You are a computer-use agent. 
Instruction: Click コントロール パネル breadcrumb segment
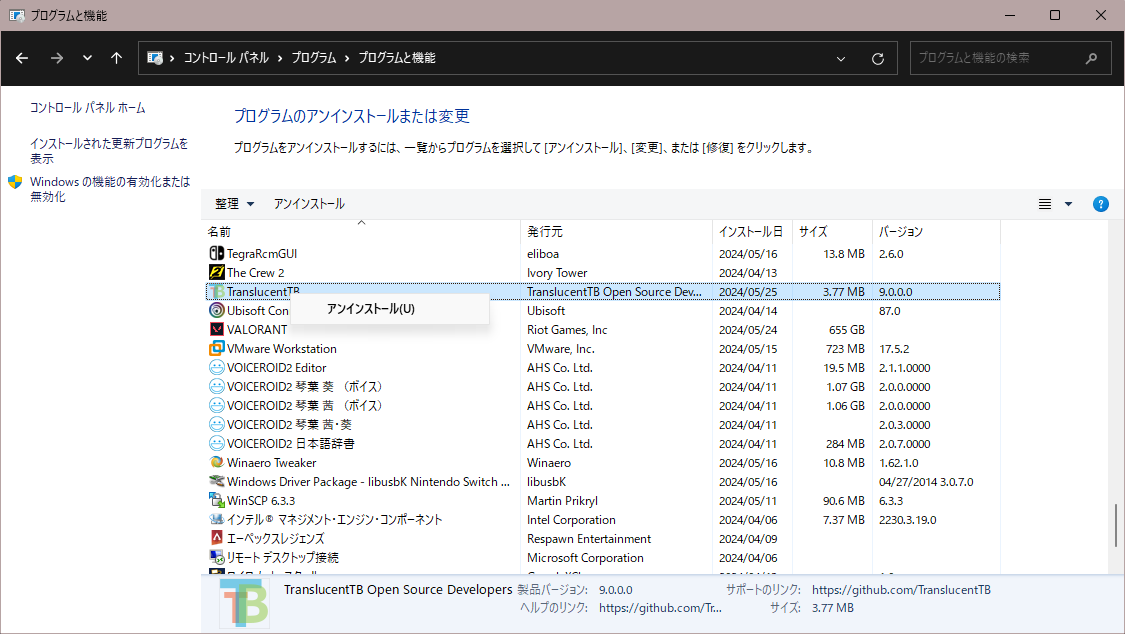tap(226, 58)
